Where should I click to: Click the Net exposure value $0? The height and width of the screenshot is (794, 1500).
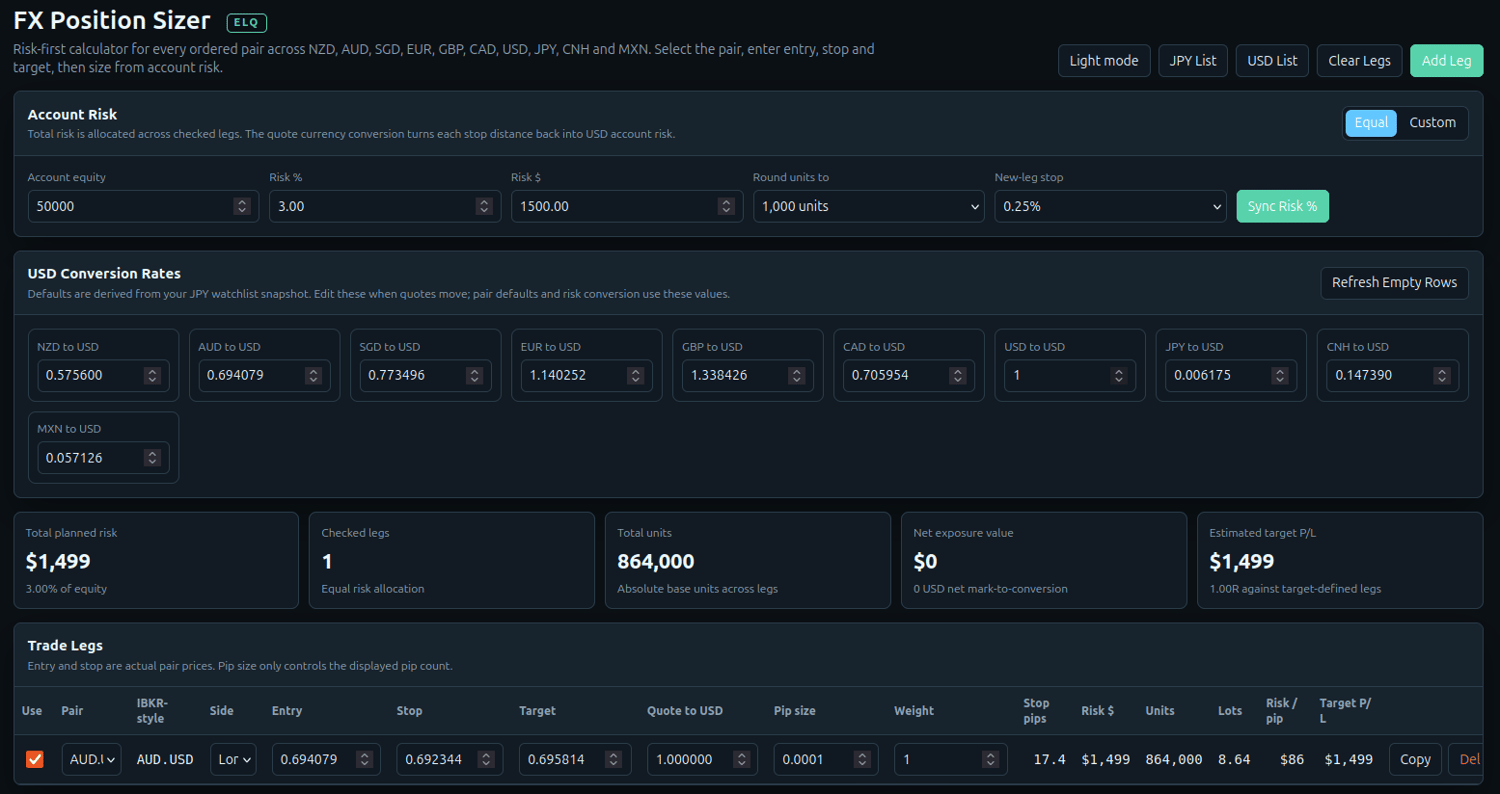coord(925,562)
